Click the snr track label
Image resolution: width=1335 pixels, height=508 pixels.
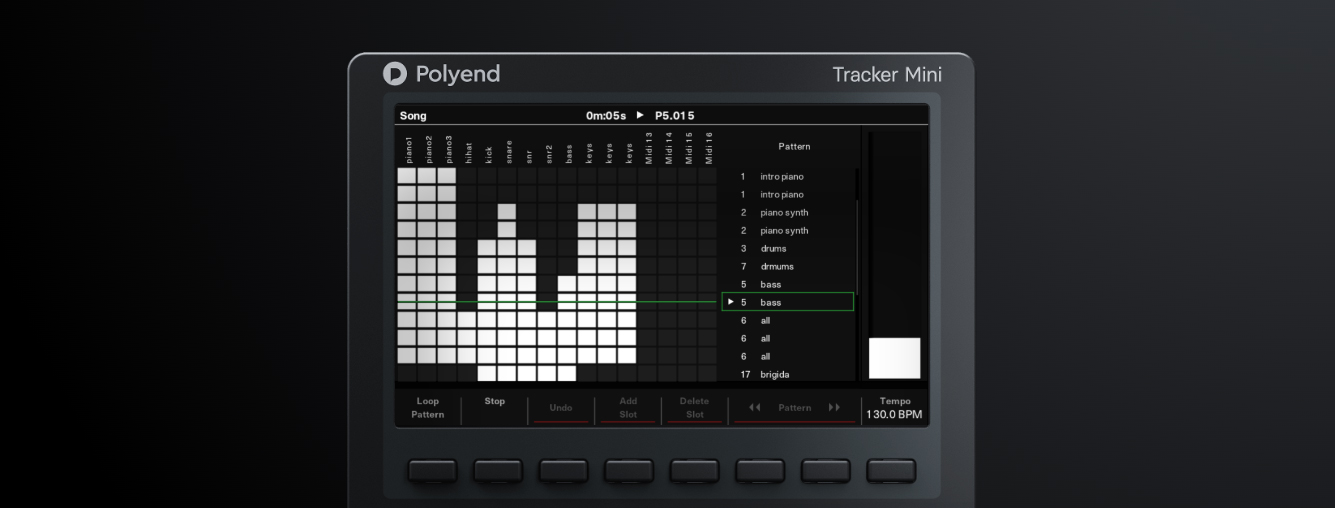point(528,156)
